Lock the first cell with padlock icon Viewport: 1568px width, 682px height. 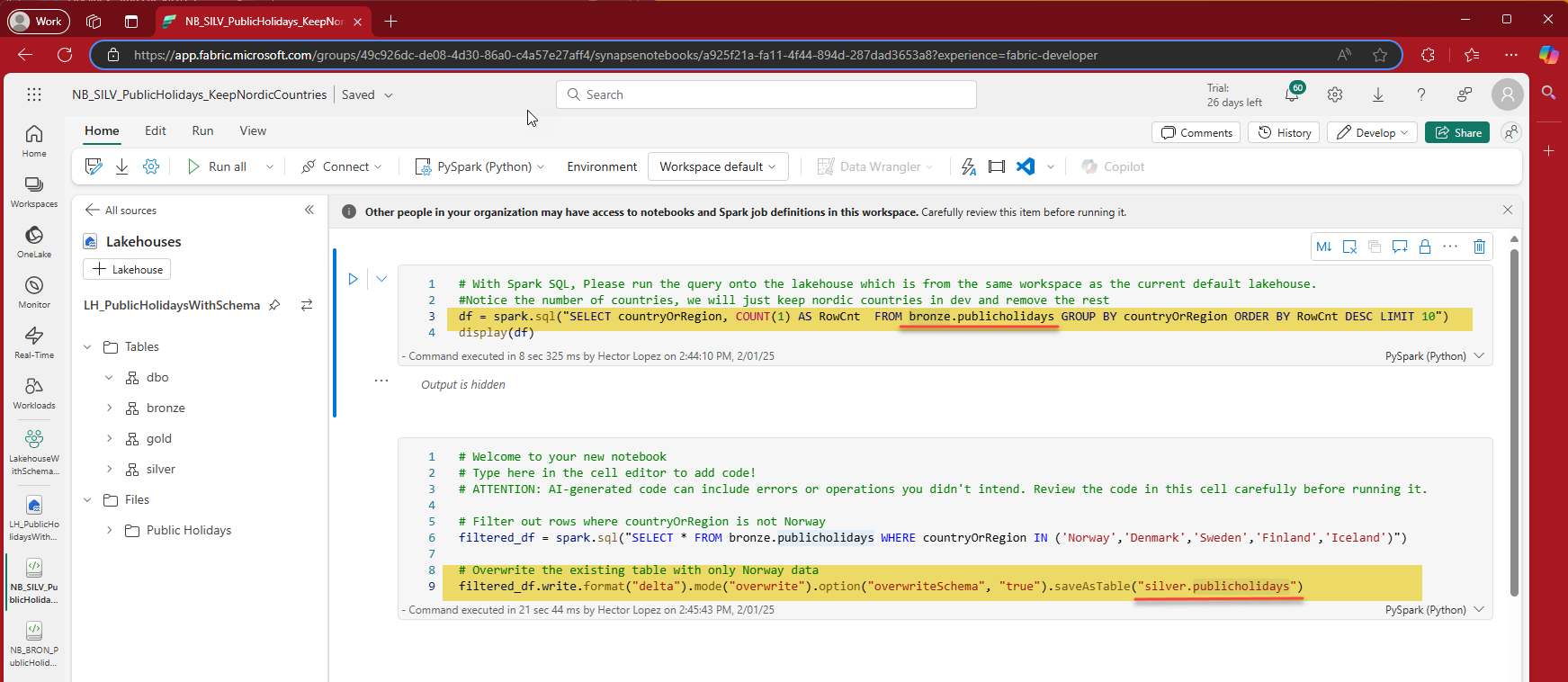[x=1425, y=247]
